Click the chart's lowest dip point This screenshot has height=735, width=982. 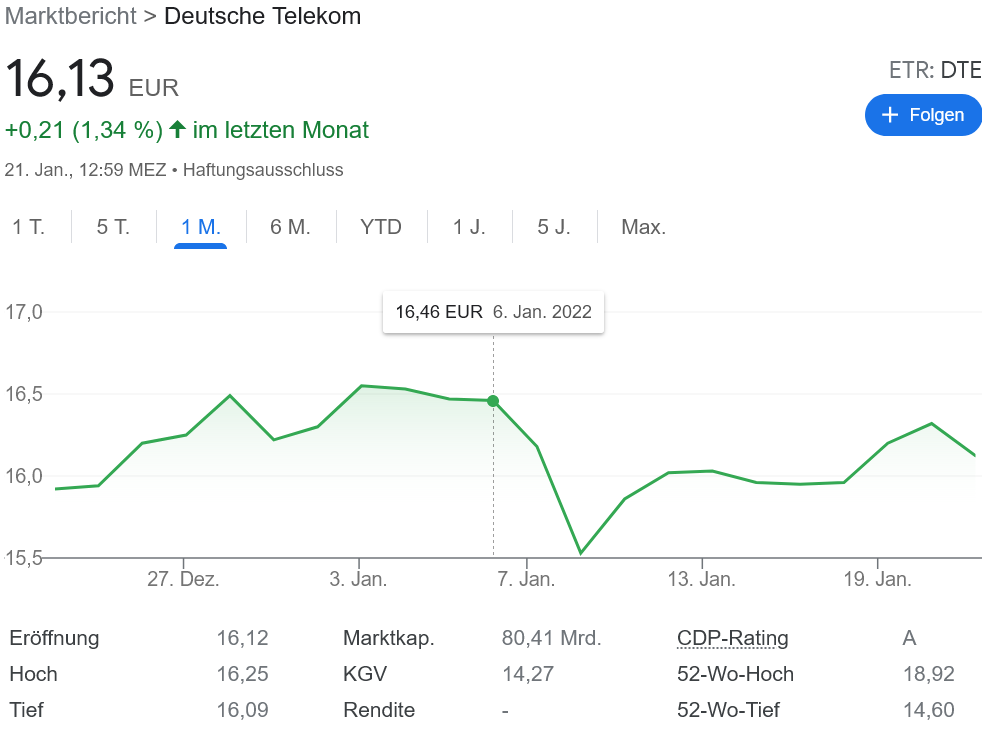point(580,553)
